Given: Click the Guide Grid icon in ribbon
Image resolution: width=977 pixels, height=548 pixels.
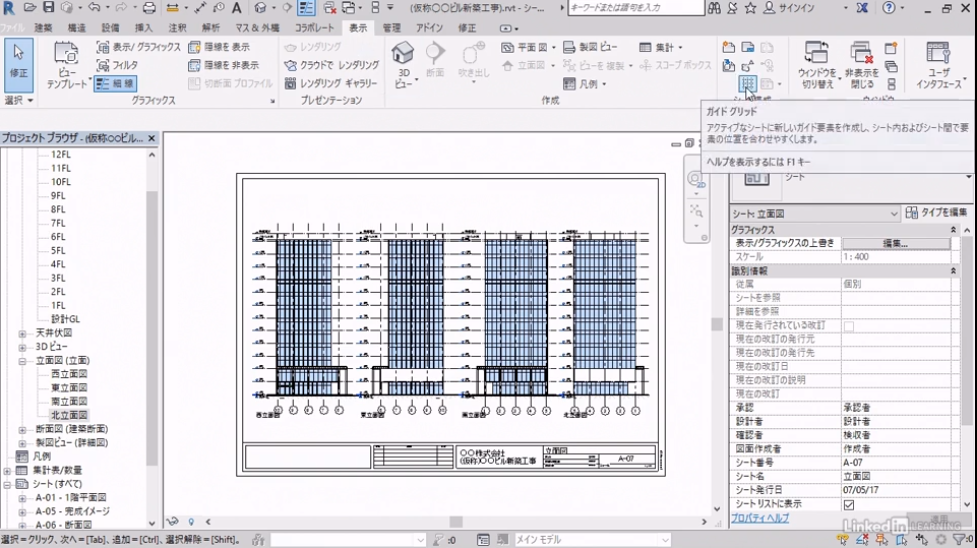Looking at the screenshot, I should point(746,85).
